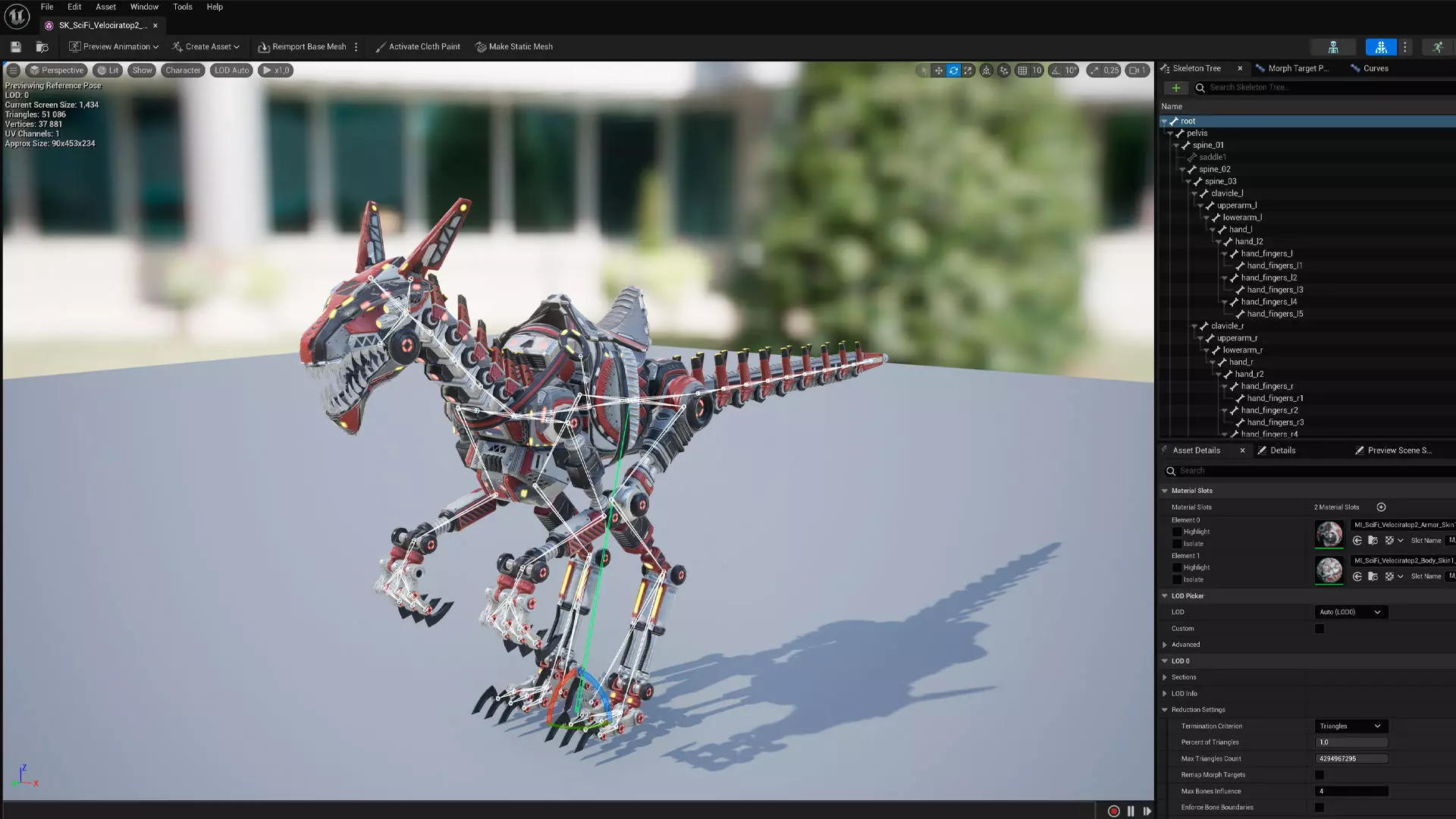This screenshot has width=1456, height=819.
Task: Check Remap Morph Targets checkbox
Action: click(x=1319, y=775)
